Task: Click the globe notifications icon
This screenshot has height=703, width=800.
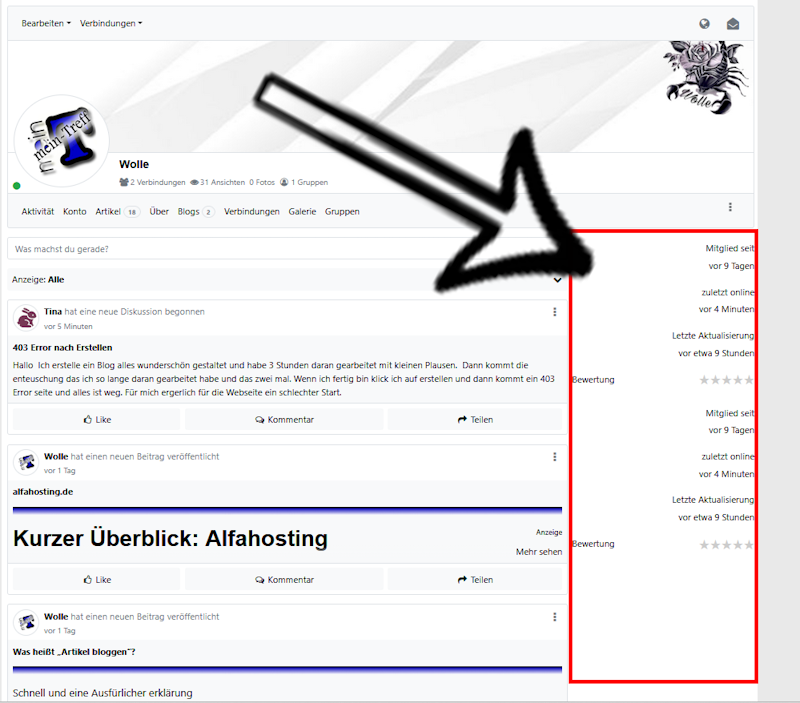Action: (x=705, y=24)
